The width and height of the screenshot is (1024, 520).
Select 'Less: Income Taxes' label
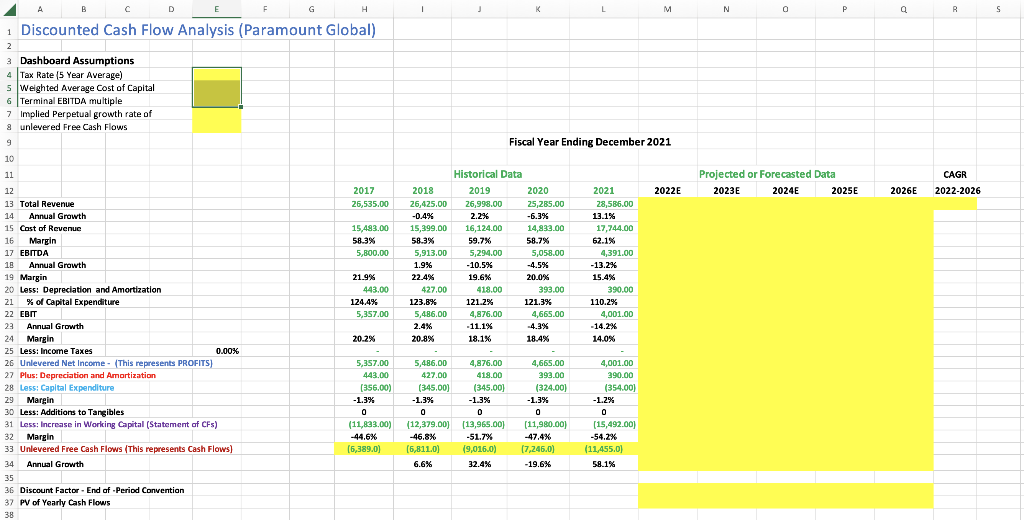pyautogui.click(x=56, y=351)
